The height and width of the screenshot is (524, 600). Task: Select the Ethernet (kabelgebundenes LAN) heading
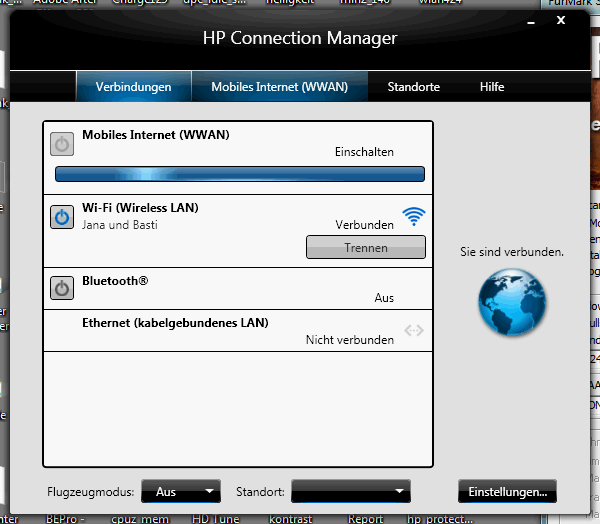pos(175,323)
